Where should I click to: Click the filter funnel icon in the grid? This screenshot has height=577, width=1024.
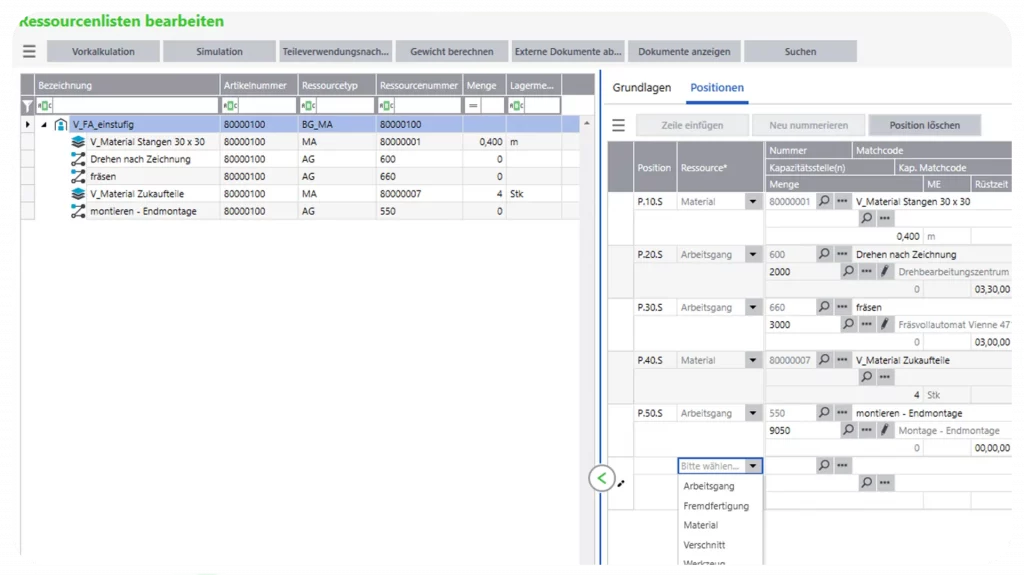point(27,105)
